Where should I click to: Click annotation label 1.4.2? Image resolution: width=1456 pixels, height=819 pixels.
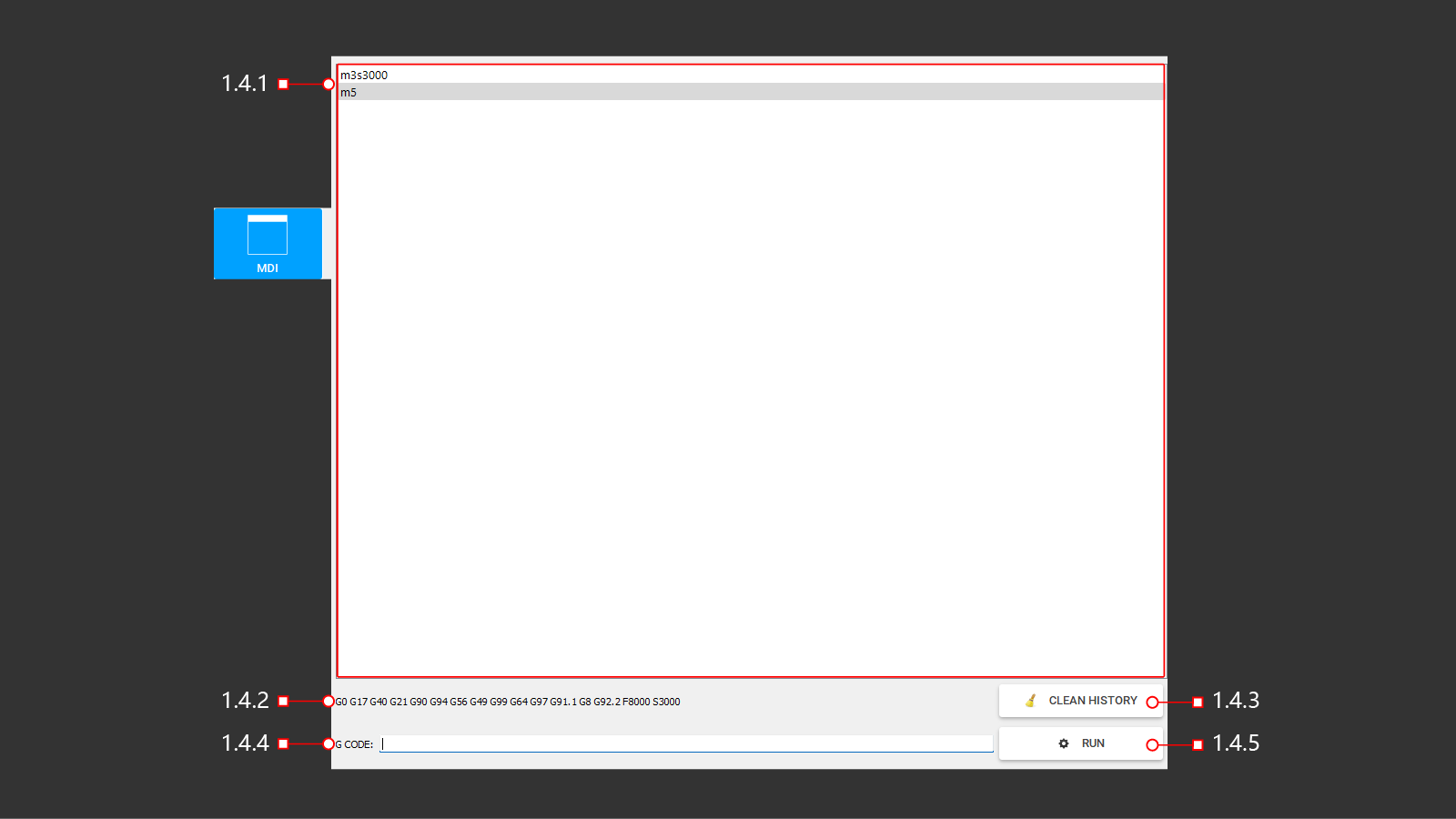[x=244, y=700]
